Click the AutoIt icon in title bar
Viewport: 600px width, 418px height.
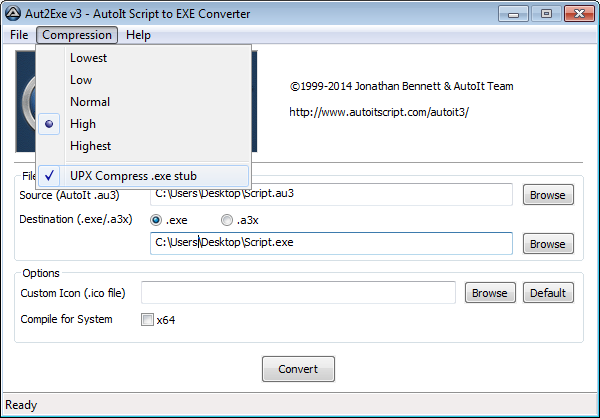pos(13,14)
